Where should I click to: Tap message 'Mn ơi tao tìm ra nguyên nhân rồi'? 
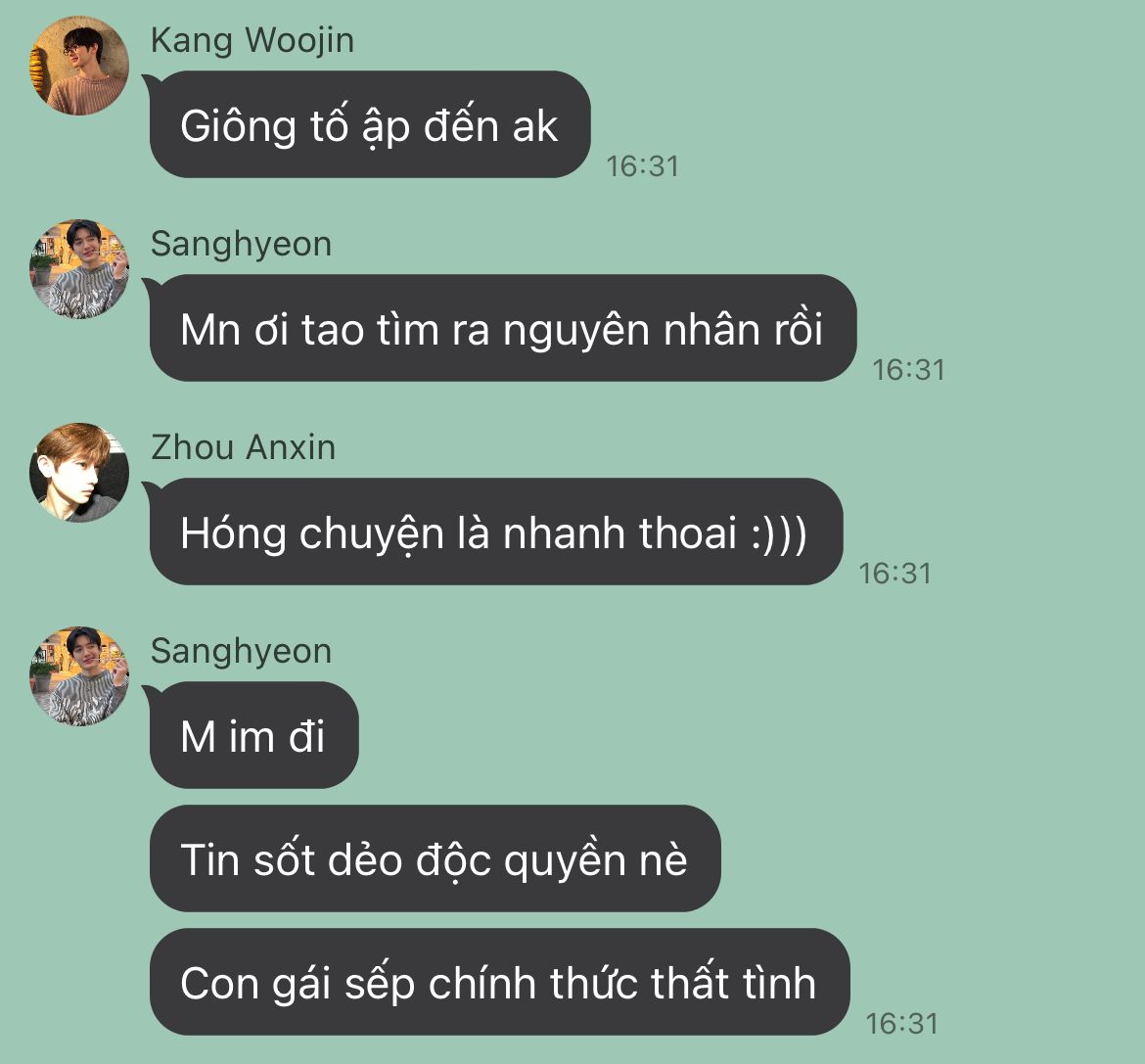(x=503, y=329)
